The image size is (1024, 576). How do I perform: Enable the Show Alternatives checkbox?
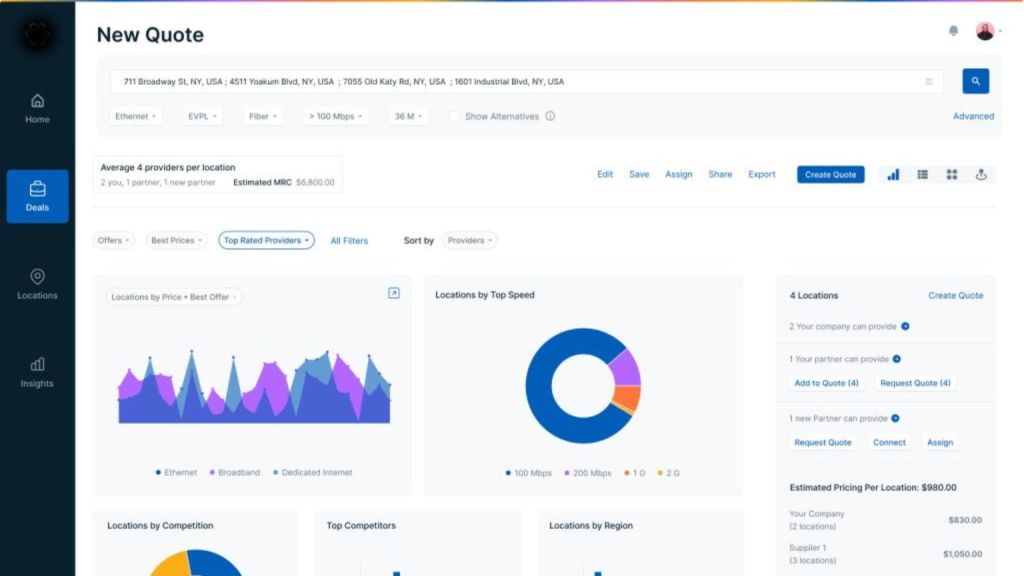pos(454,116)
